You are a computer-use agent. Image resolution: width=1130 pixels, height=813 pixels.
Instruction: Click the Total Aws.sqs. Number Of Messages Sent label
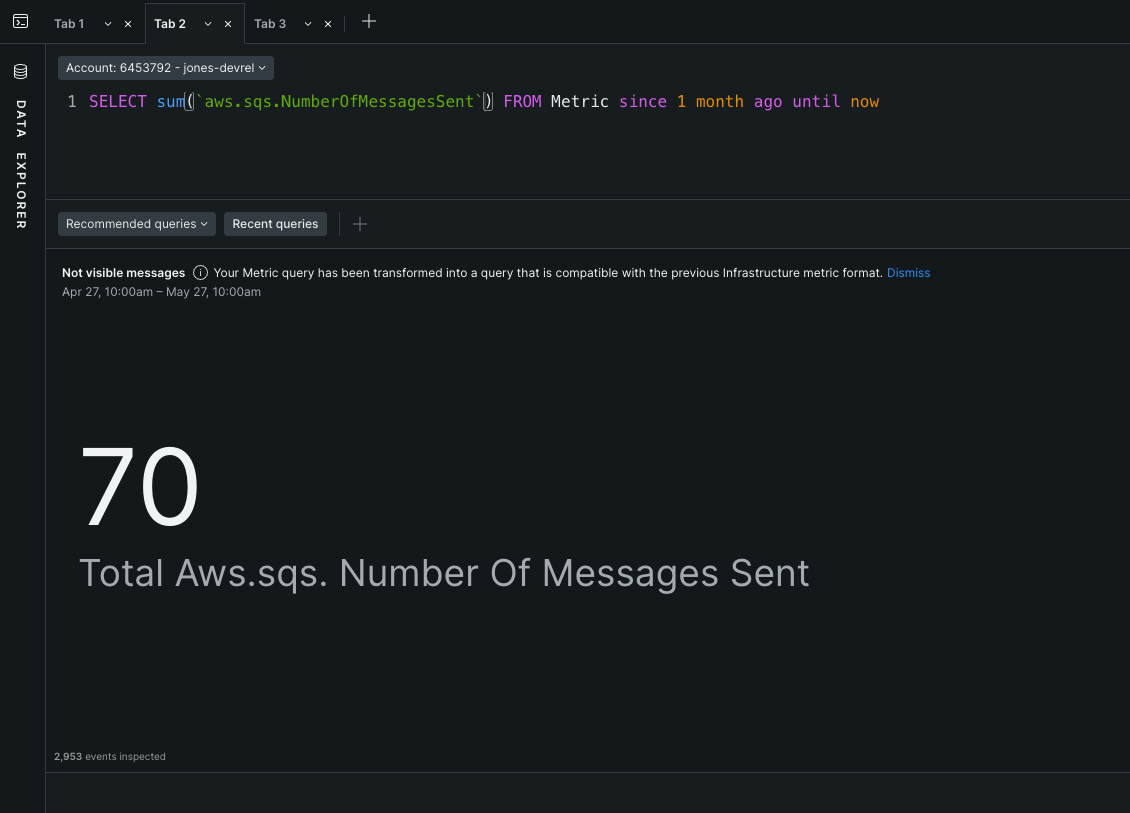click(x=444, y=574)
